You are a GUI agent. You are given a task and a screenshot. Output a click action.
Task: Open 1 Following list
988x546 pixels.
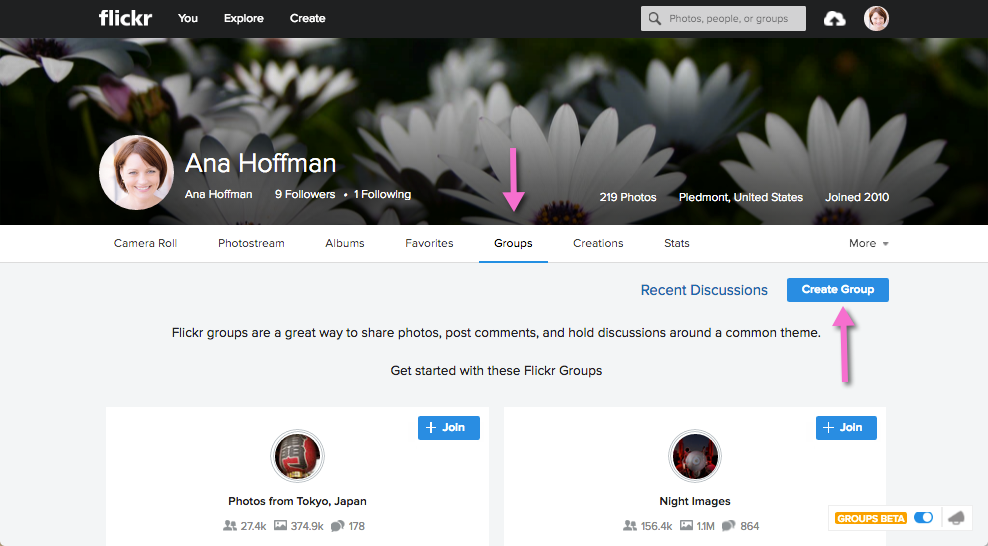point(382,195)
